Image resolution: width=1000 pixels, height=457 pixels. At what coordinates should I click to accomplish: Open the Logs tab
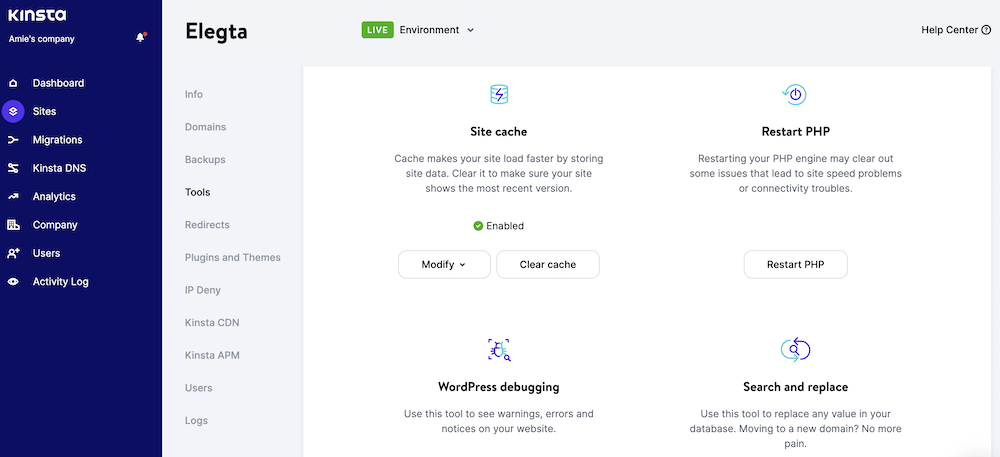196,421
